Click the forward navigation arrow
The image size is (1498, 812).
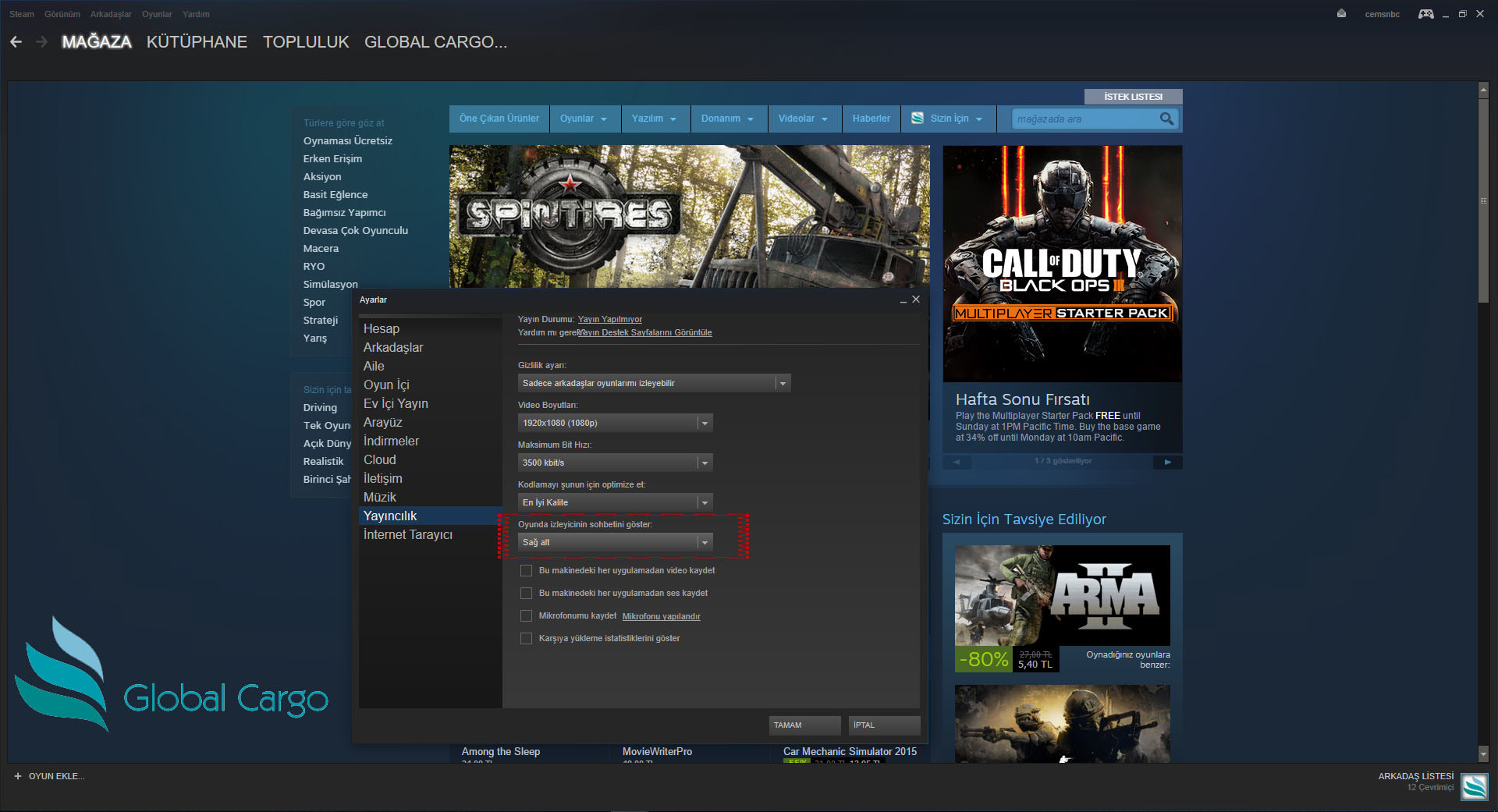coord(41,41)
